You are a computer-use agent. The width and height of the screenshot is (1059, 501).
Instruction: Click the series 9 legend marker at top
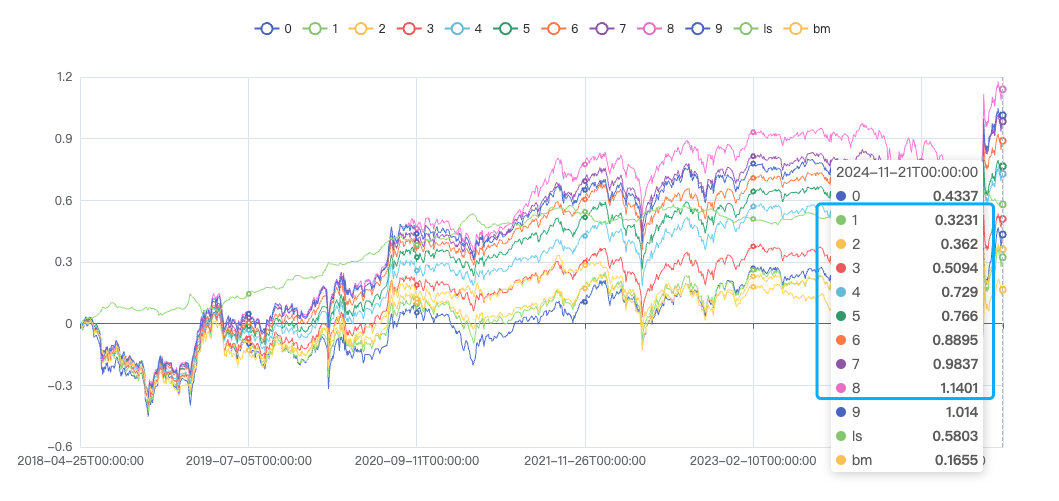[x=698, y=29]
